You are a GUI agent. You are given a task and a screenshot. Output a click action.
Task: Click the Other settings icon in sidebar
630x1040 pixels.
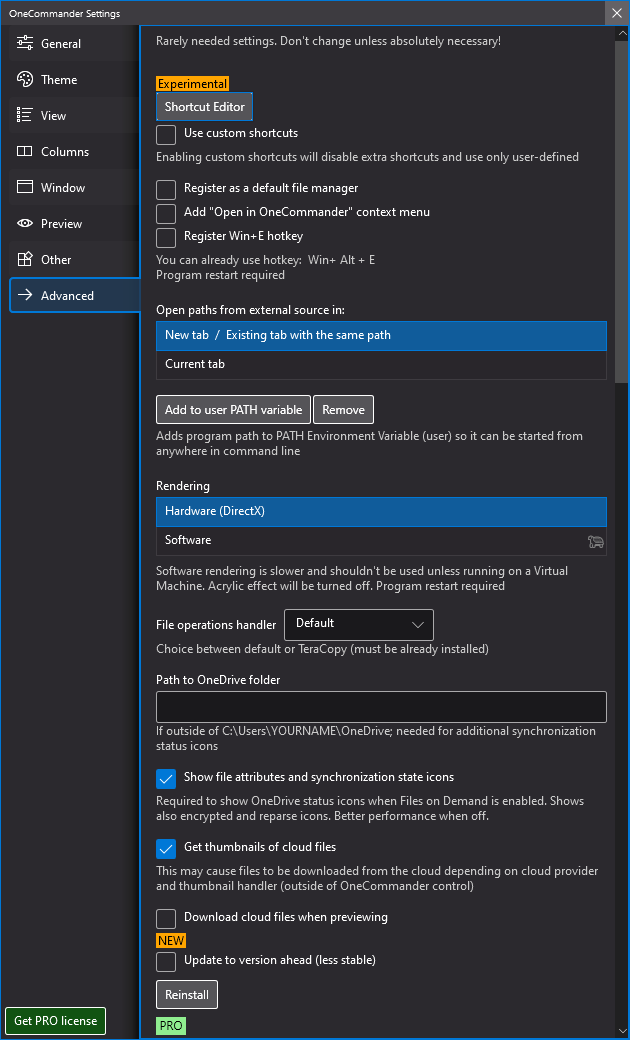pyautogui.click(x=25, y=260)
